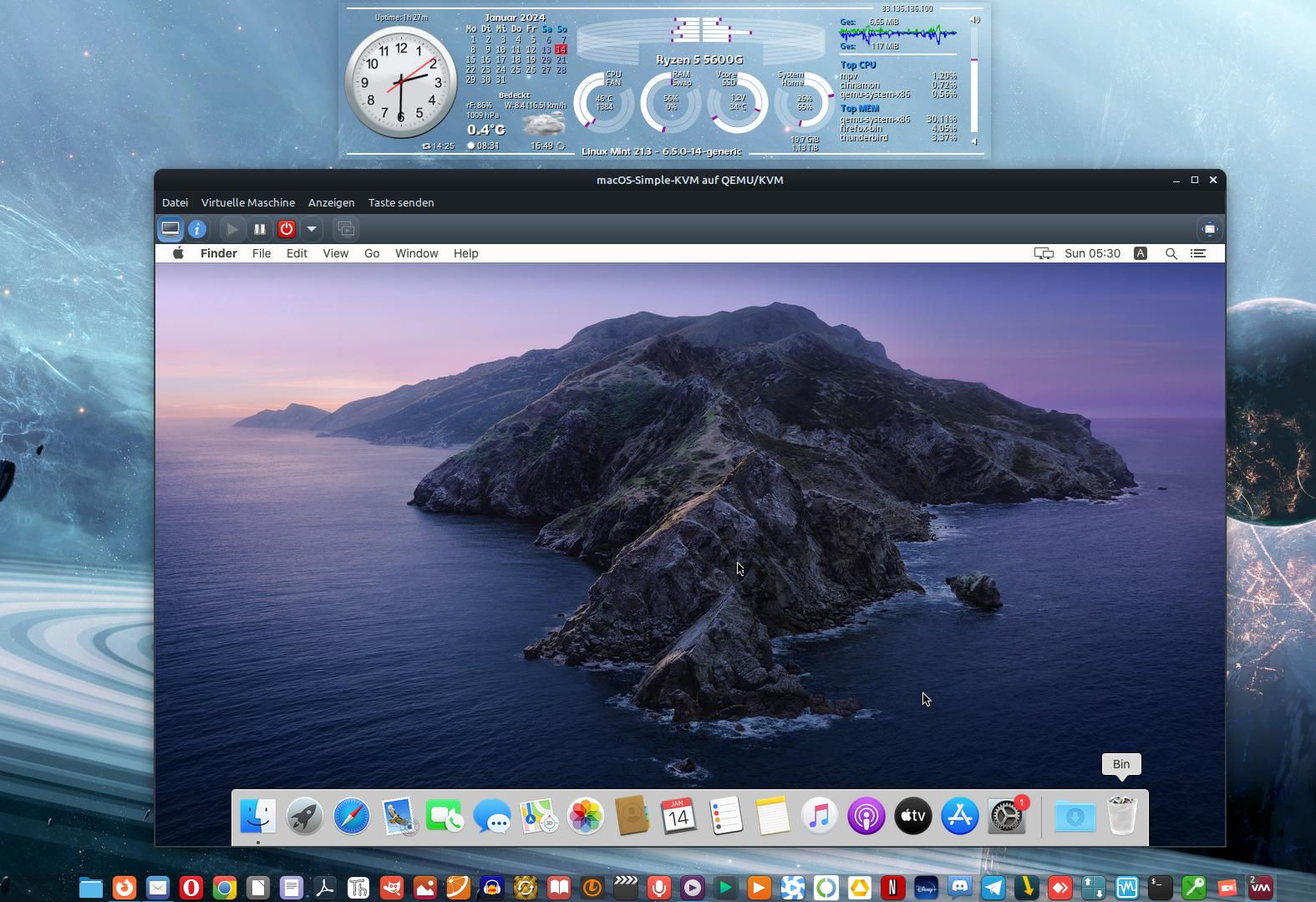Open the Taste senden menu
The image size is (1316, 902).
[401, 202]
